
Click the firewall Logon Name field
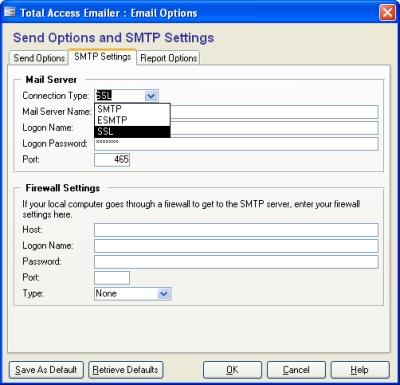coord(236,246)
